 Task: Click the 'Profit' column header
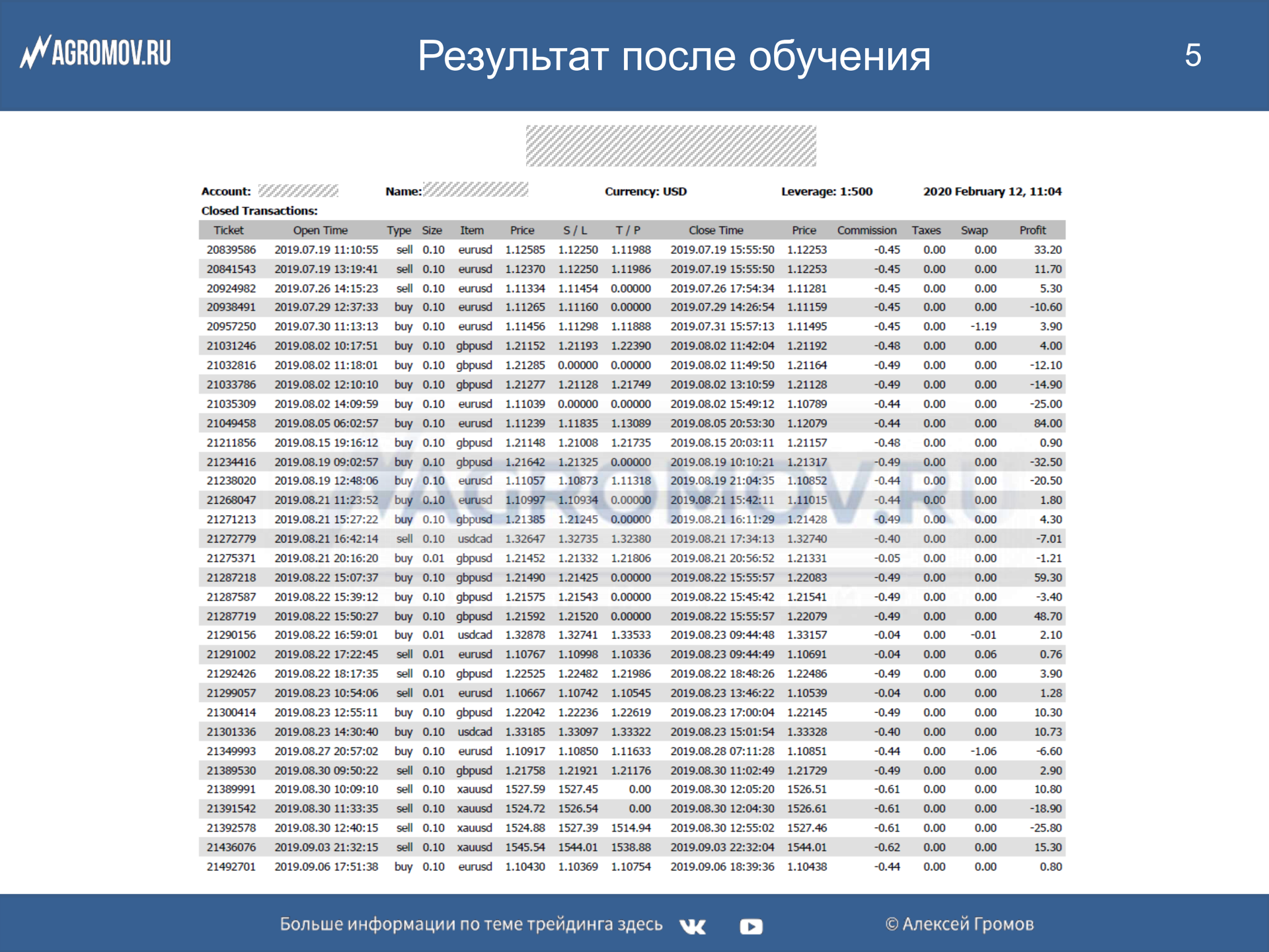pyautogui.click(x=1032, y=230)
